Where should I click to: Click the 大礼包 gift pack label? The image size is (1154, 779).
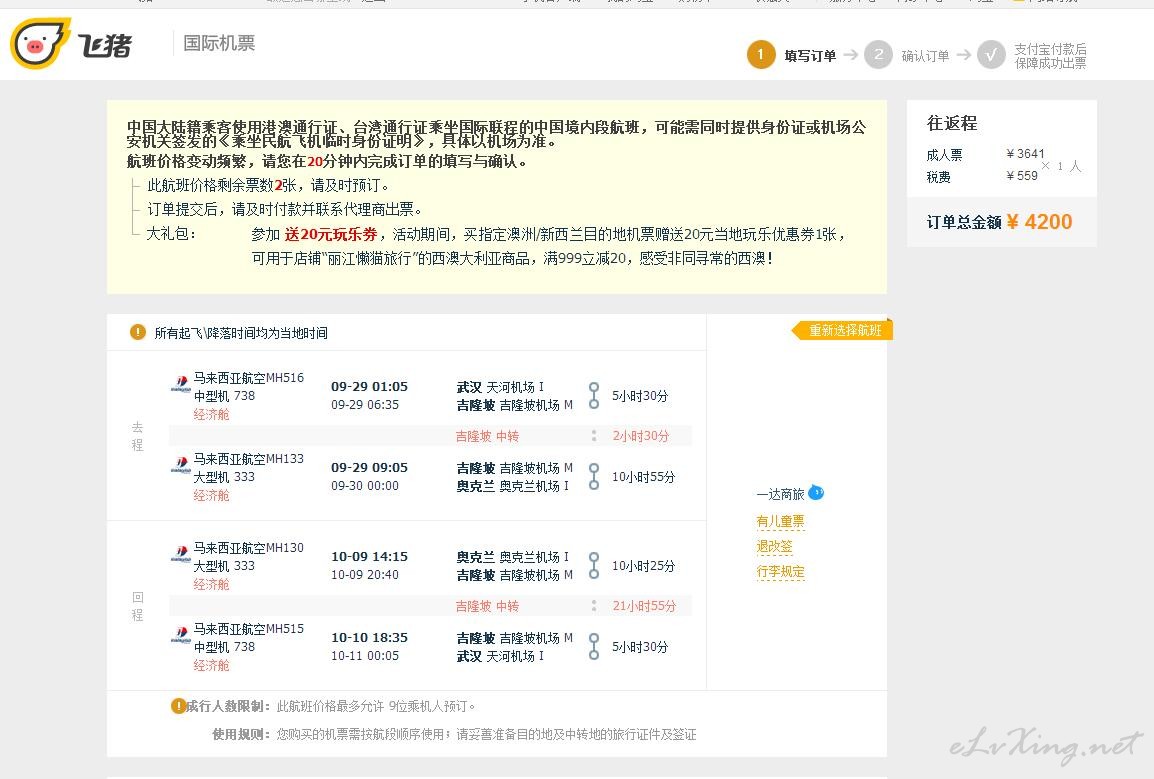[x=171, y=234]
